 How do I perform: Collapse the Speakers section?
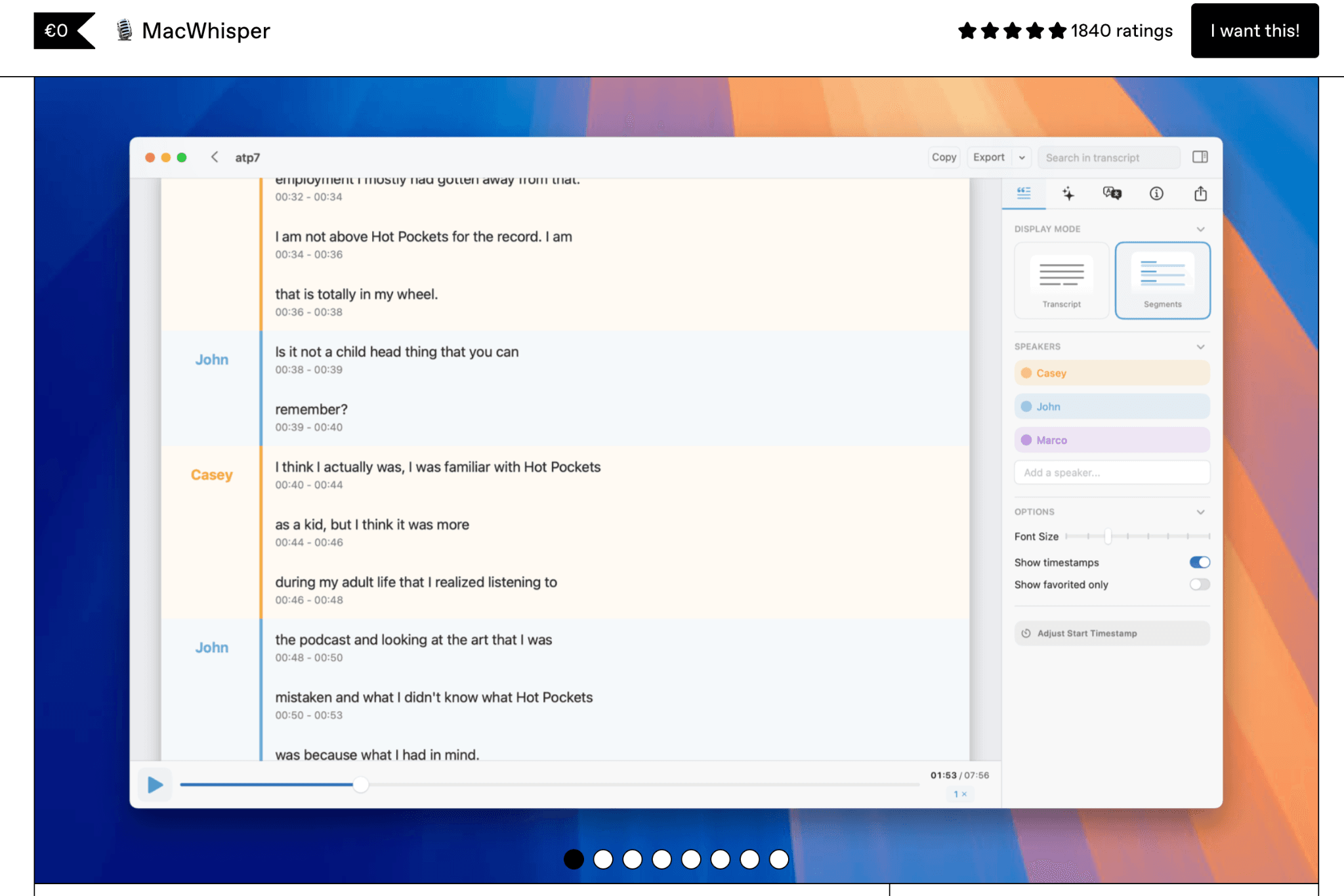pos(1201,346)
